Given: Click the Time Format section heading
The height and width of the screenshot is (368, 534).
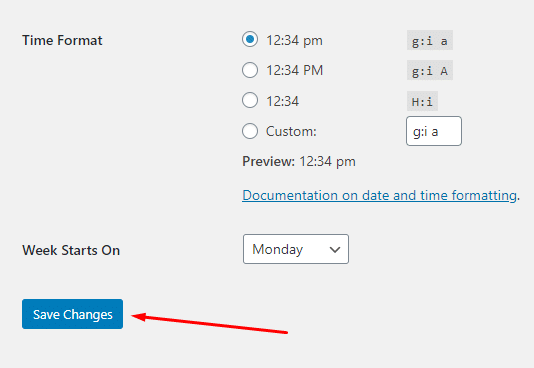Looking at the screenshot, I should pos(62,40).
